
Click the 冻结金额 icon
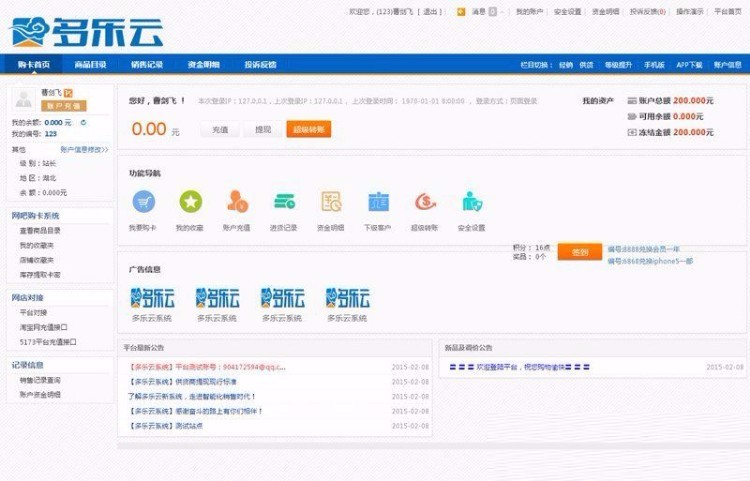(x=632, y=132)
